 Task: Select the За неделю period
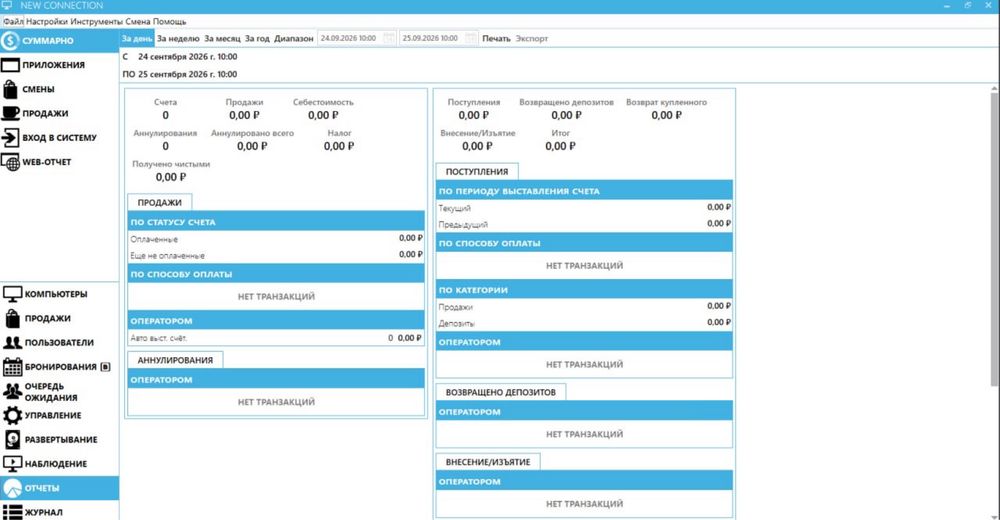coord(178,38)
